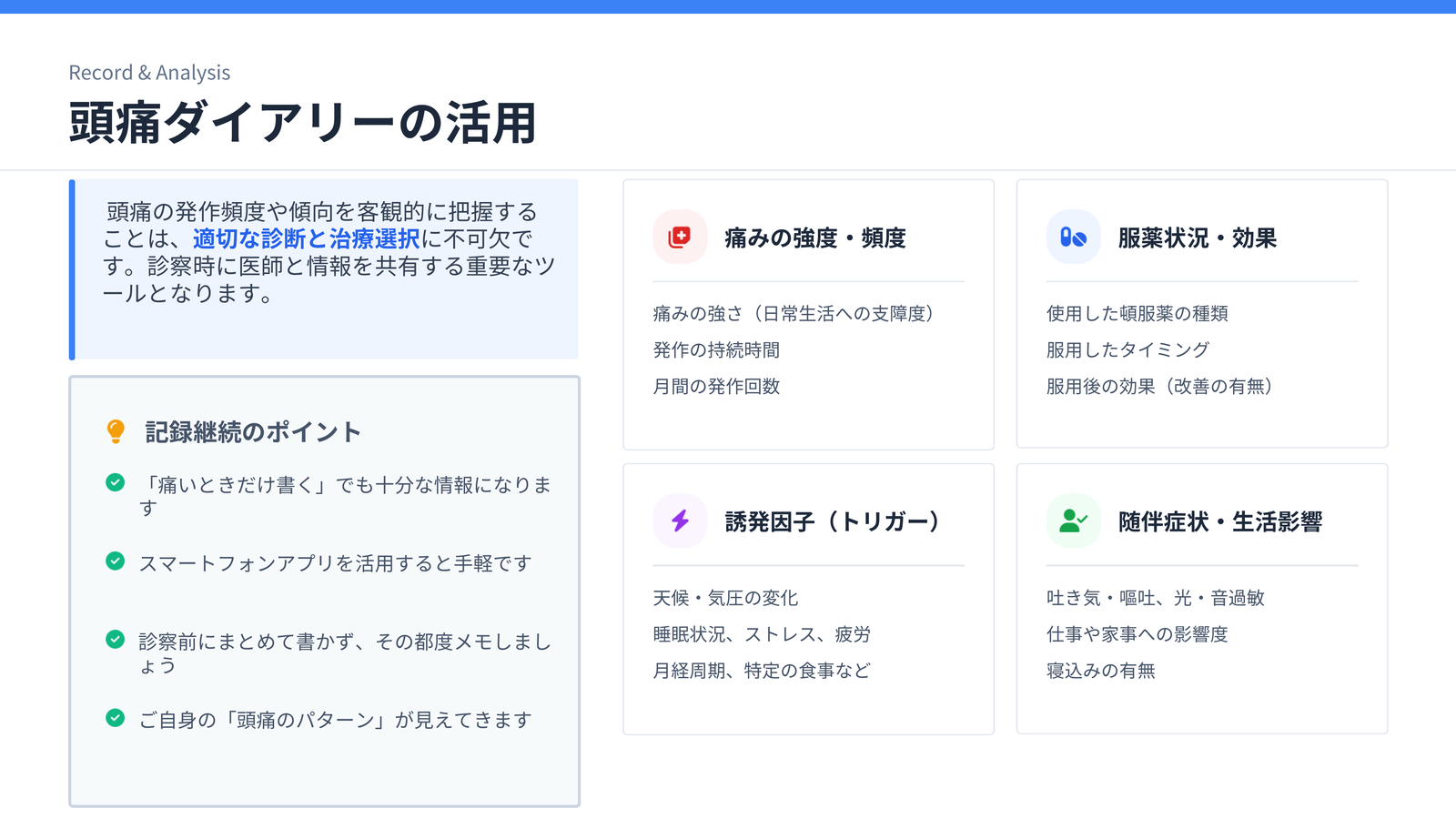This screenshot has width=1456, height=819.
Task: Click the heading 服薬状況・効果
Action: click(x=1197, y=238)
